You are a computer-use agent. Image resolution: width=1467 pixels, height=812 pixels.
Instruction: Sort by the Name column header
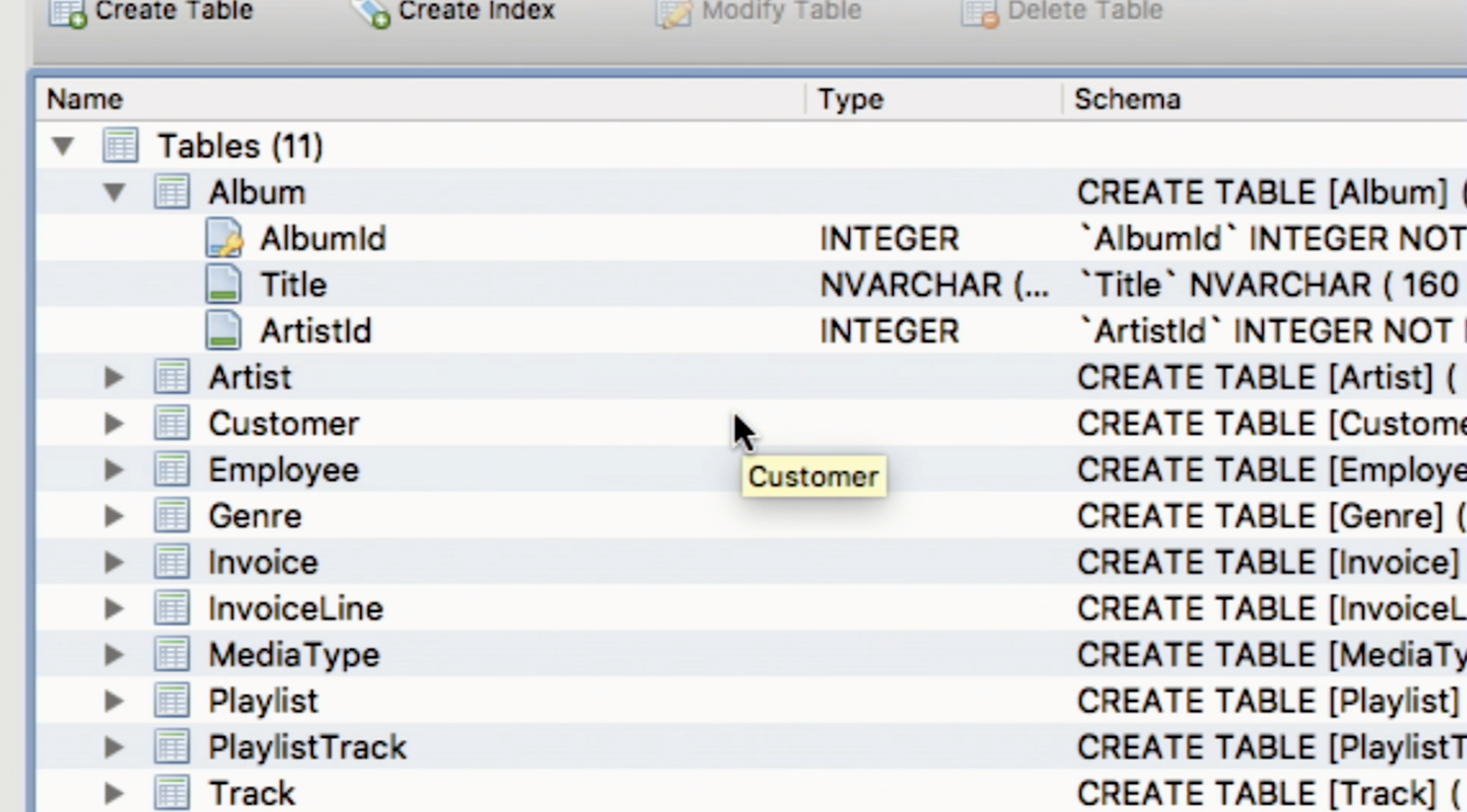pos(85,99)
